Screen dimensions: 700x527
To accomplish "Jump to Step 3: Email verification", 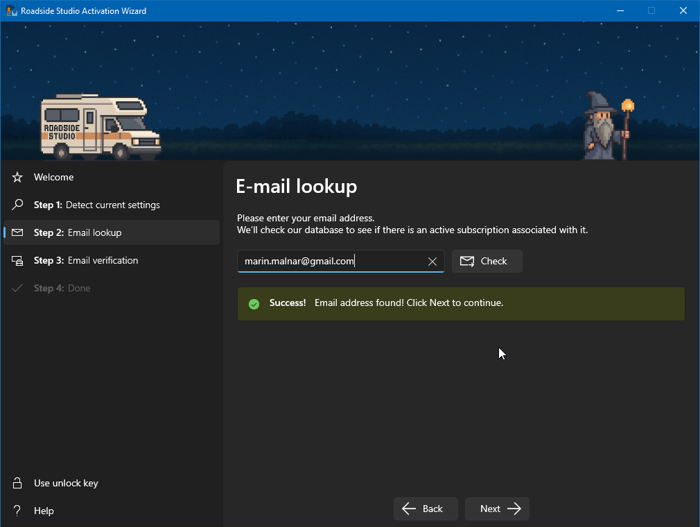I will (x=86, y=261).
